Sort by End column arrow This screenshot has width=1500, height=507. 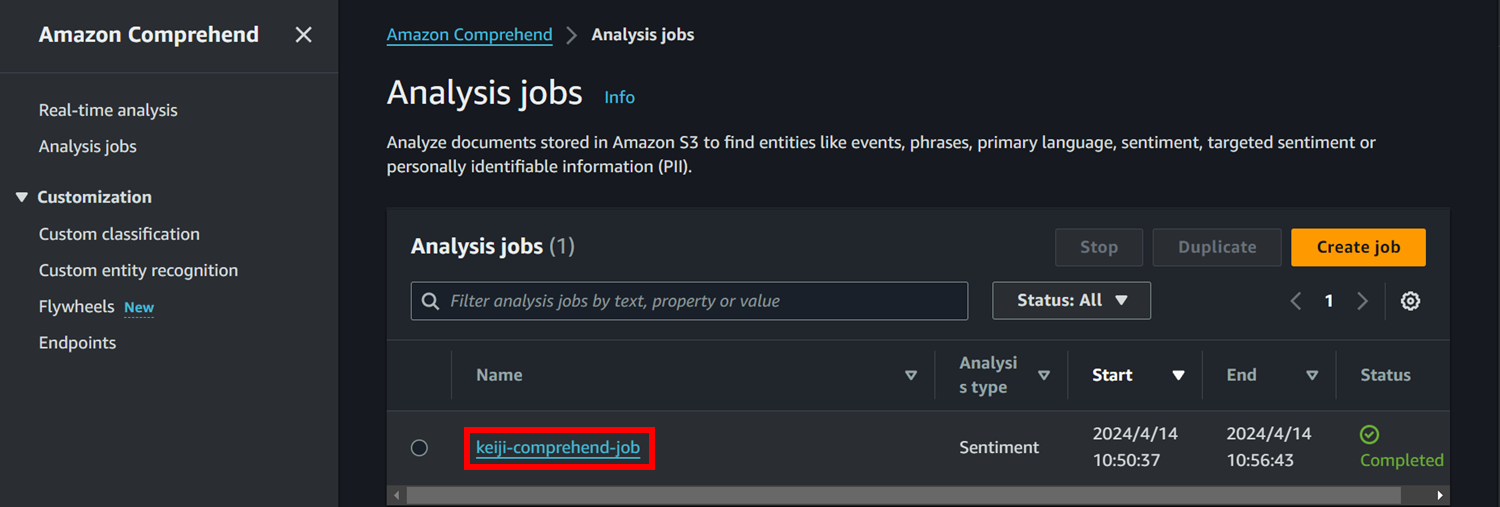click(1312, 376)
